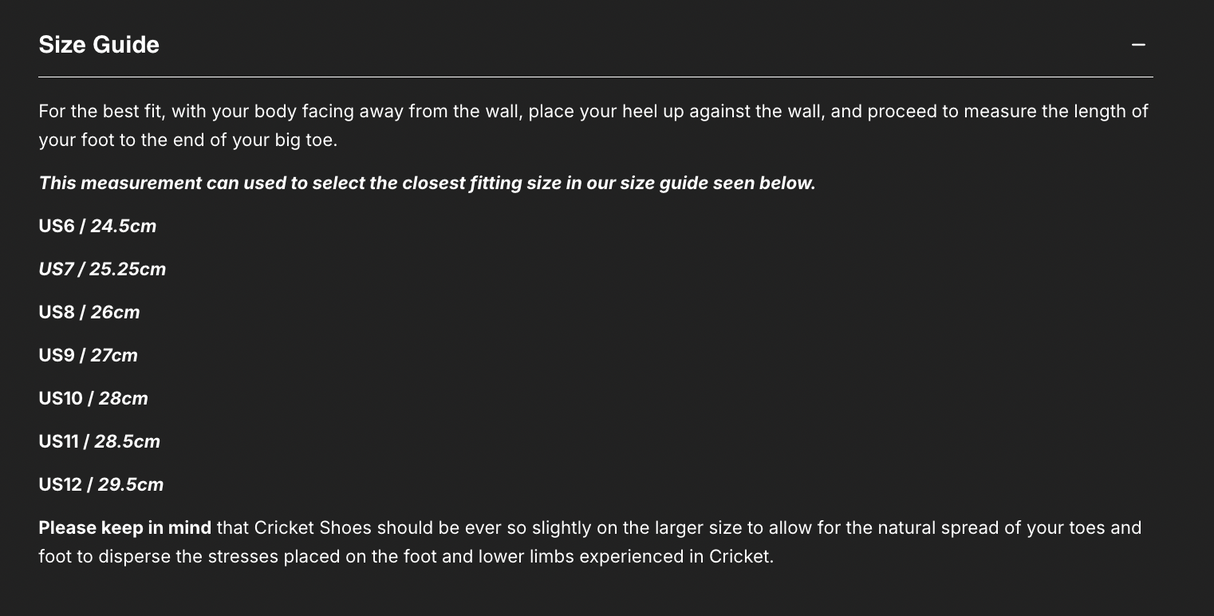
Task: Select the US6 / 24.5cm size line
Action: pos(97,226)
